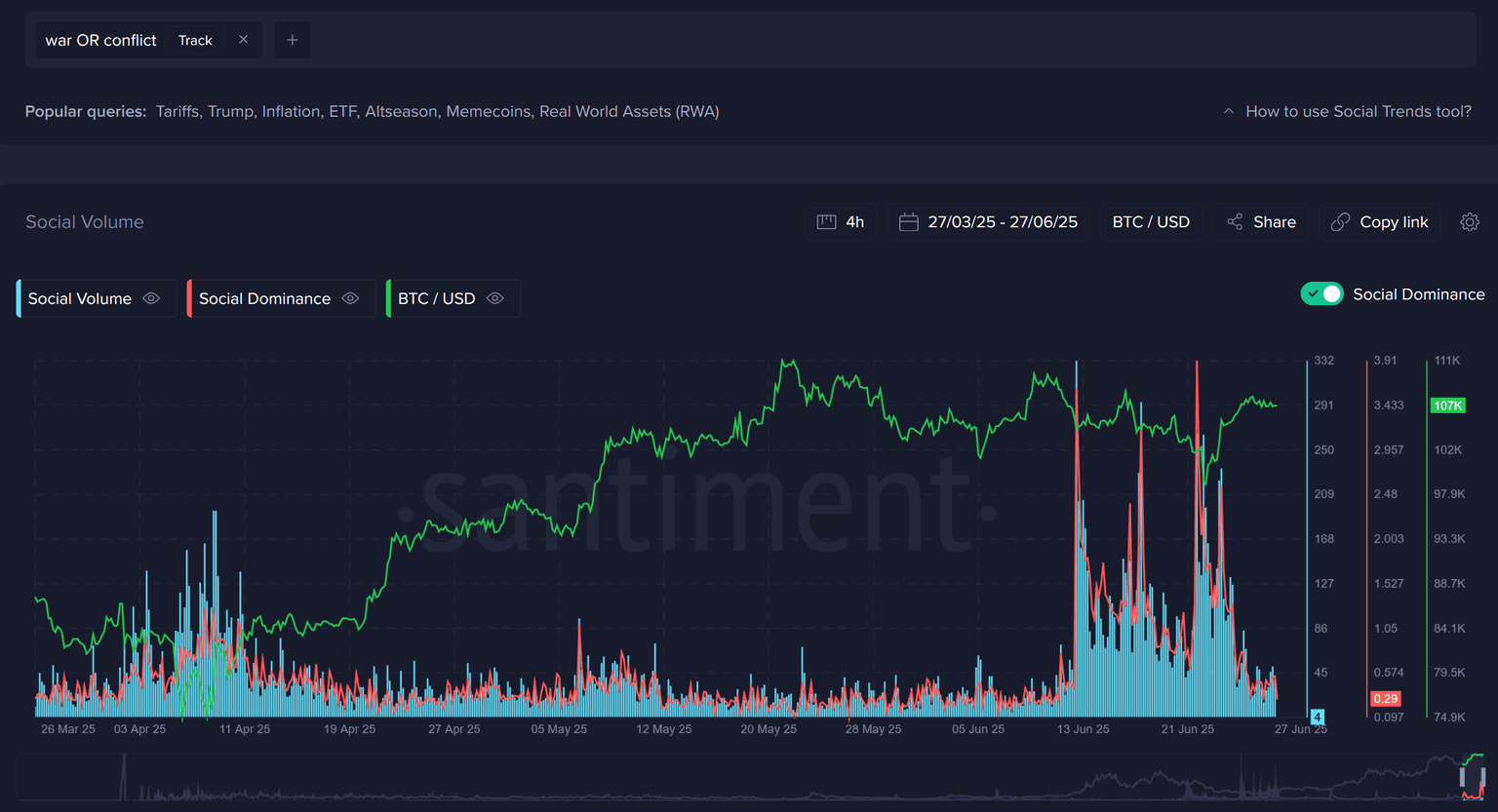This screenshot has height=812, width=1498.
Task: Turn off the Social Dominance switch
Action: pos(1321,294)
